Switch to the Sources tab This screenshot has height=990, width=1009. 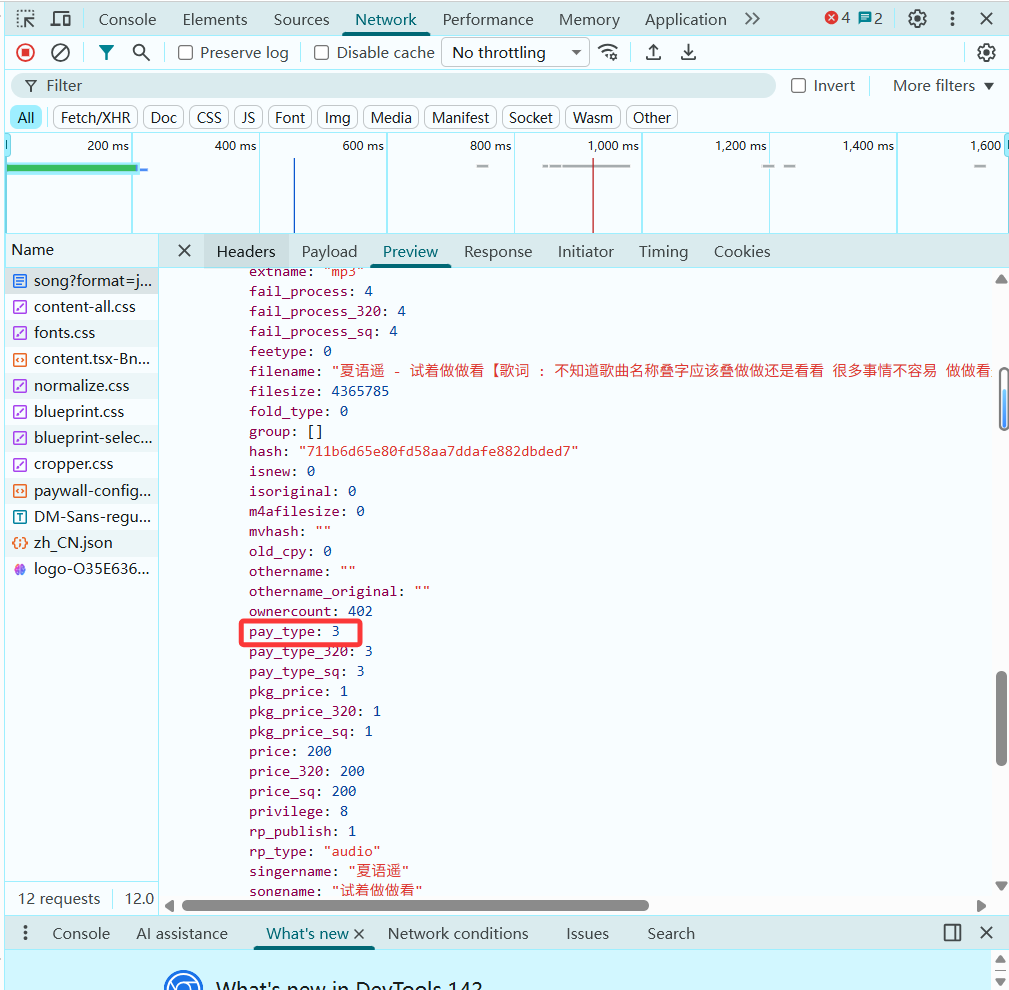(x=301, y=19)
